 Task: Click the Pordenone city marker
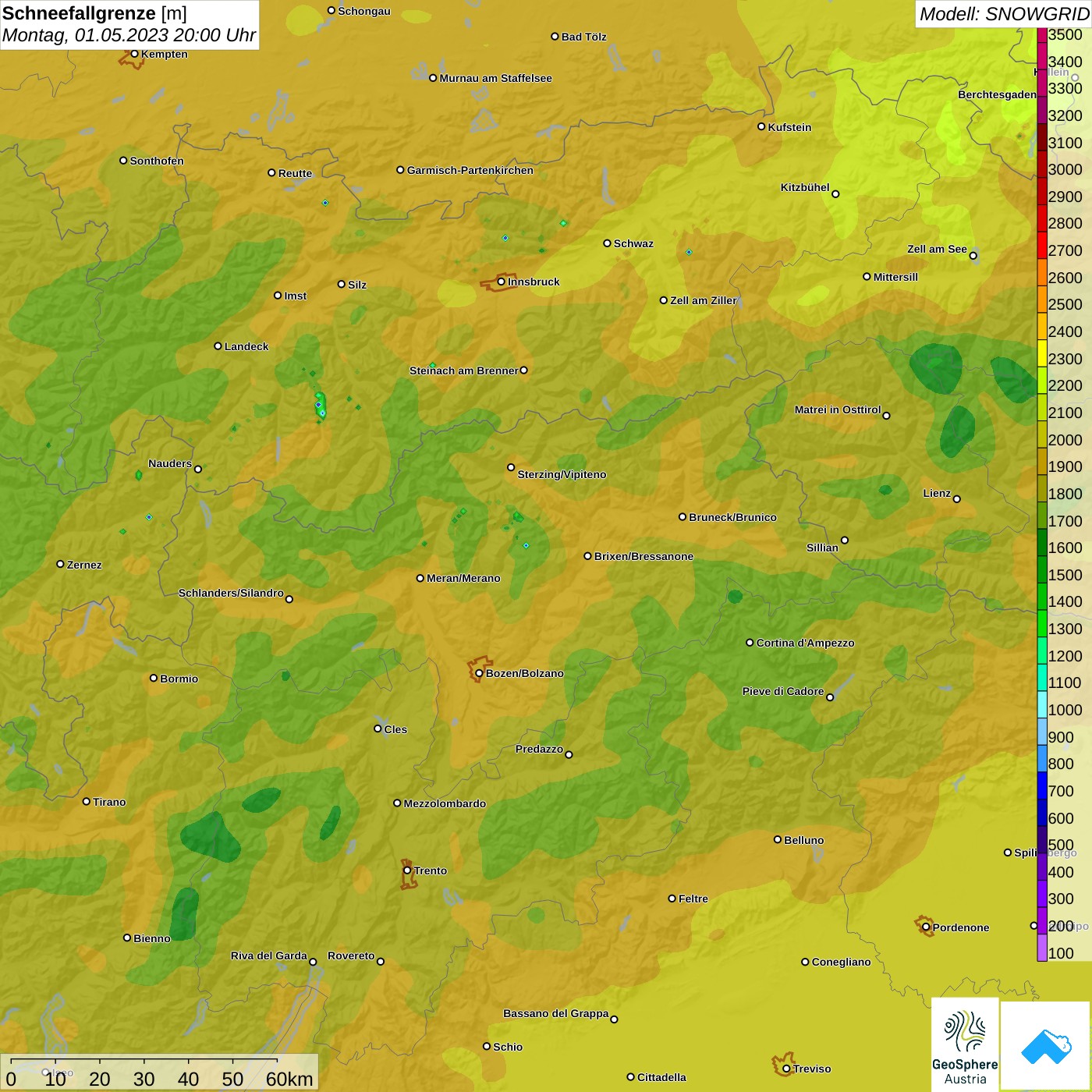(926, 927)
